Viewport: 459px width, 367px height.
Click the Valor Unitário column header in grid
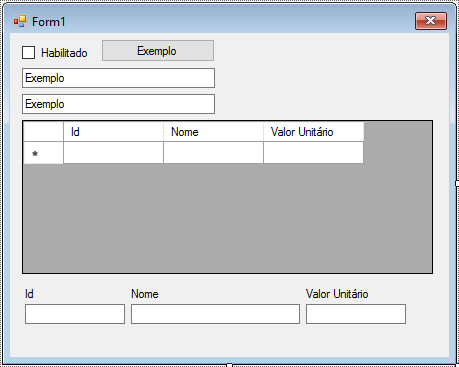[314, 132]
